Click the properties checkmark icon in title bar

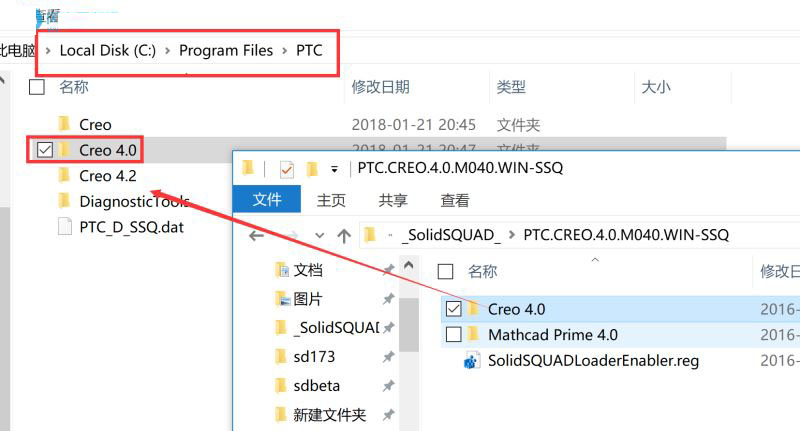pyautogui.click(x=287, y=169)
